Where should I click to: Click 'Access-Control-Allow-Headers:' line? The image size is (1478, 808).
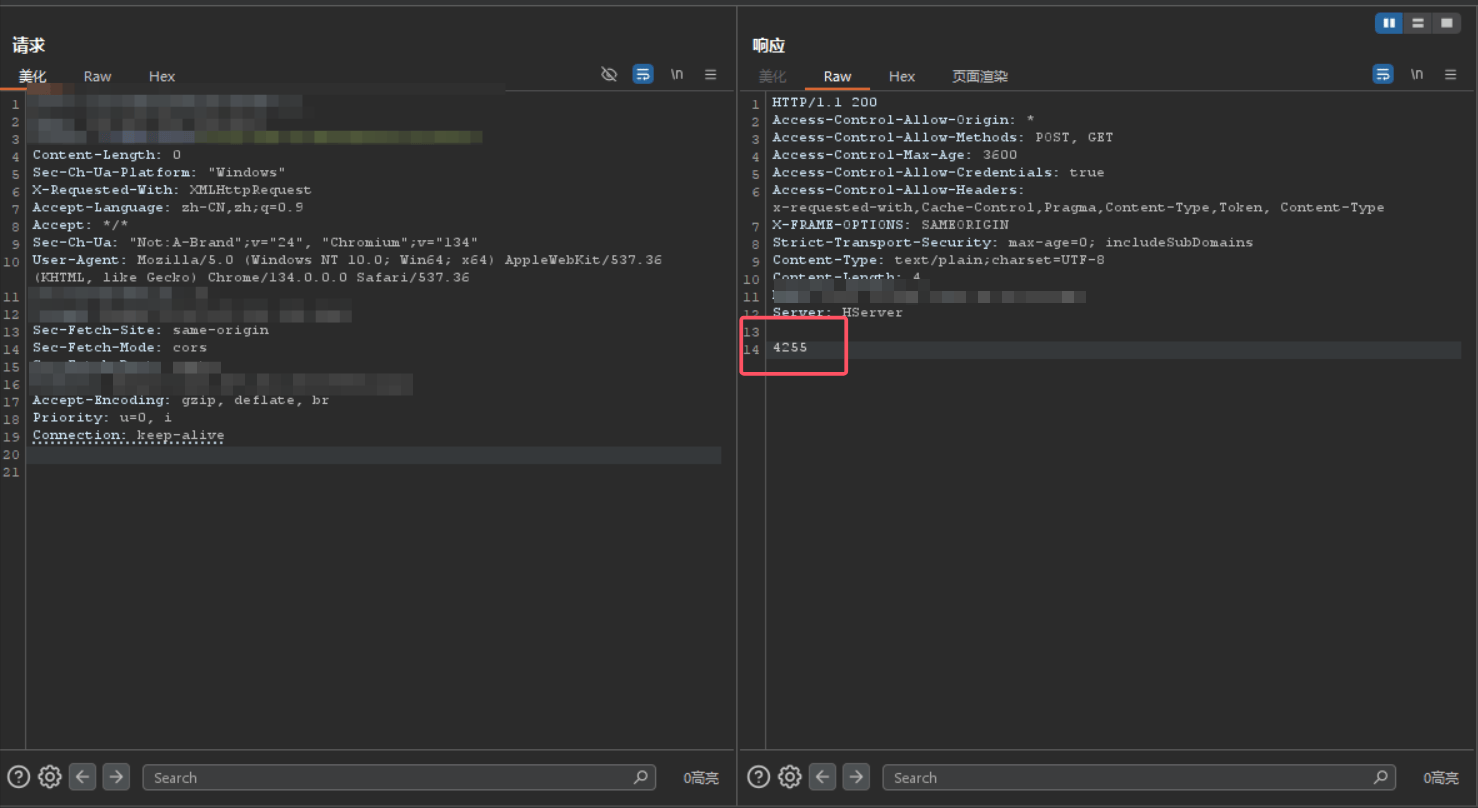899,190
